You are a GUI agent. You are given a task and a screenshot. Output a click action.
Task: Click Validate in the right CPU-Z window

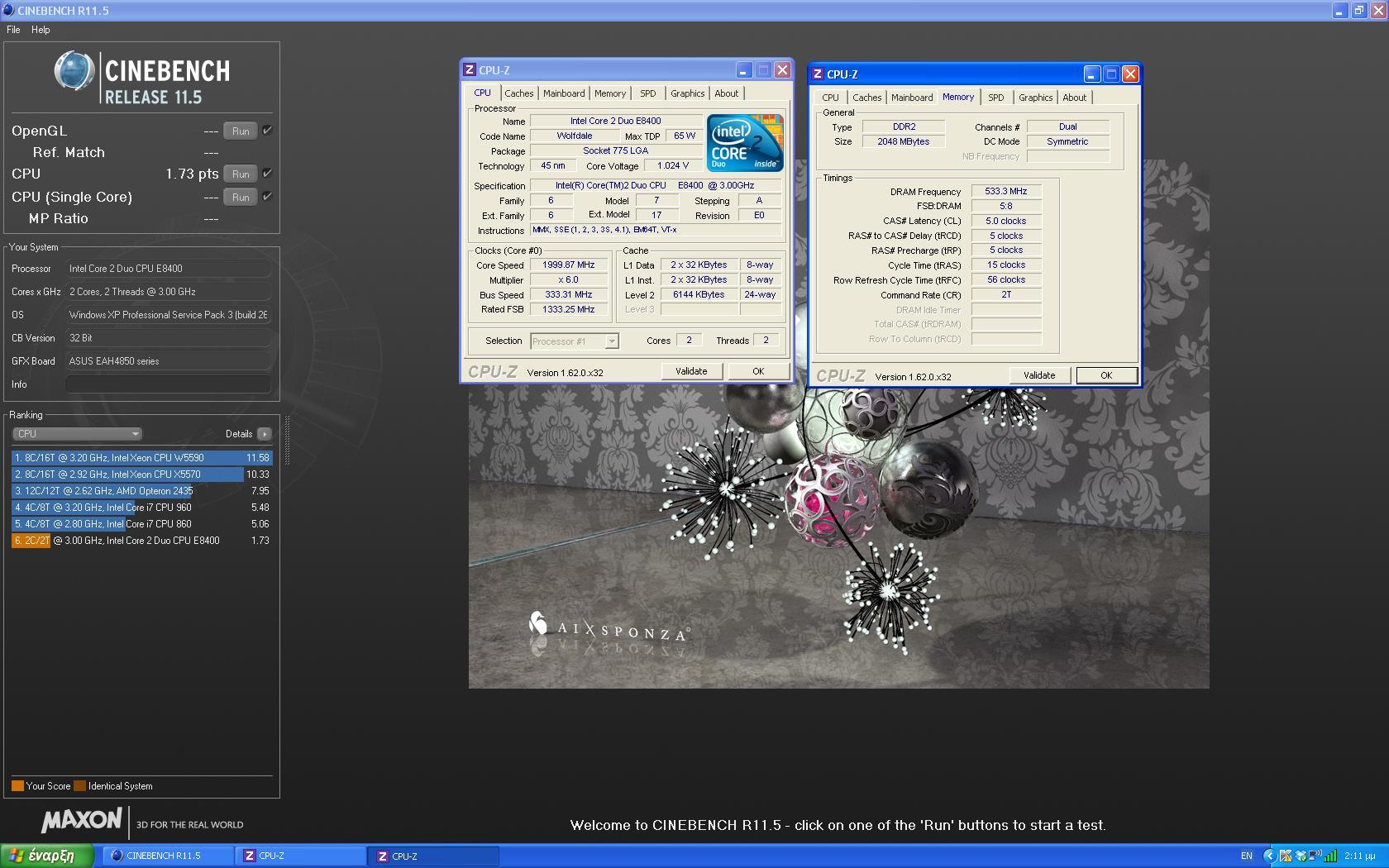tap(1039, 375)
